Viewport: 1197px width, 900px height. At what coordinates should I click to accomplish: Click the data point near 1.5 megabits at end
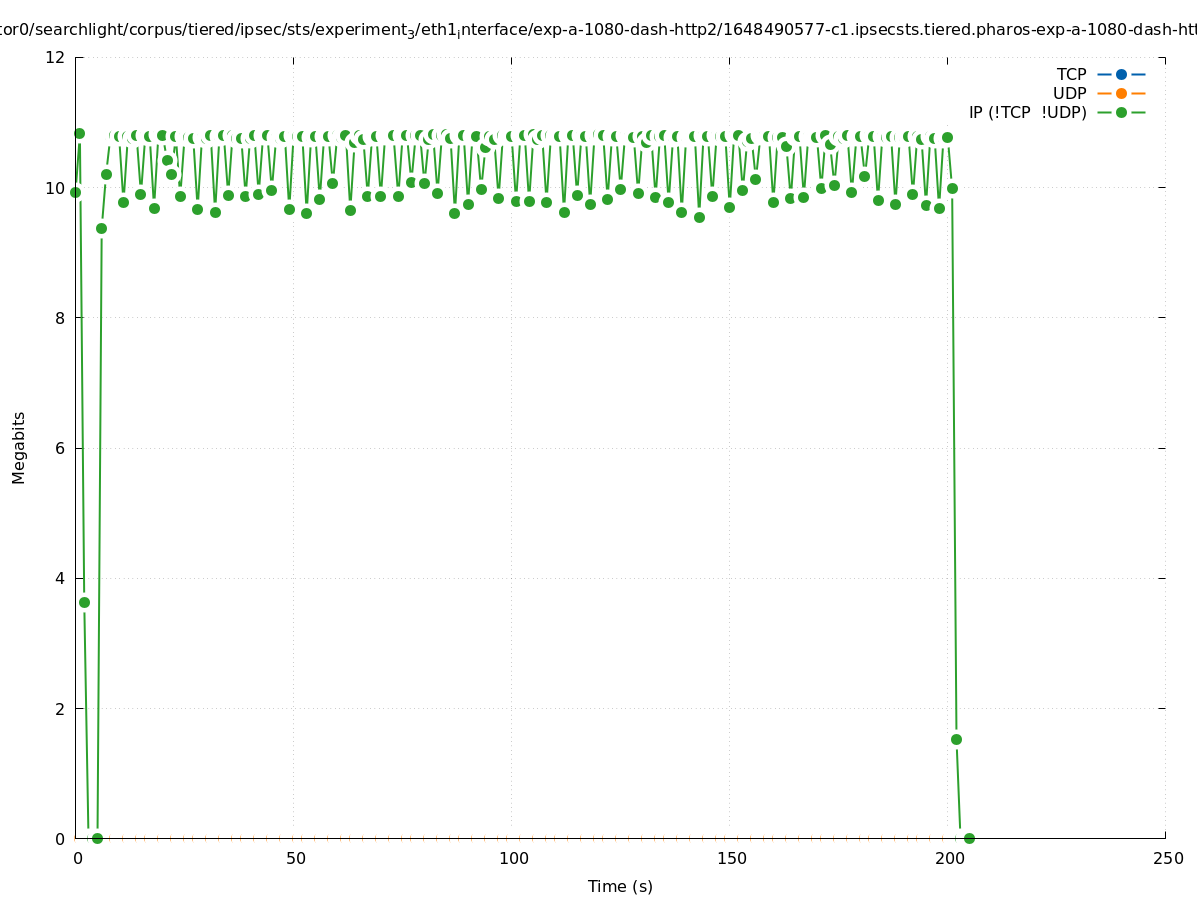[956, 739]
